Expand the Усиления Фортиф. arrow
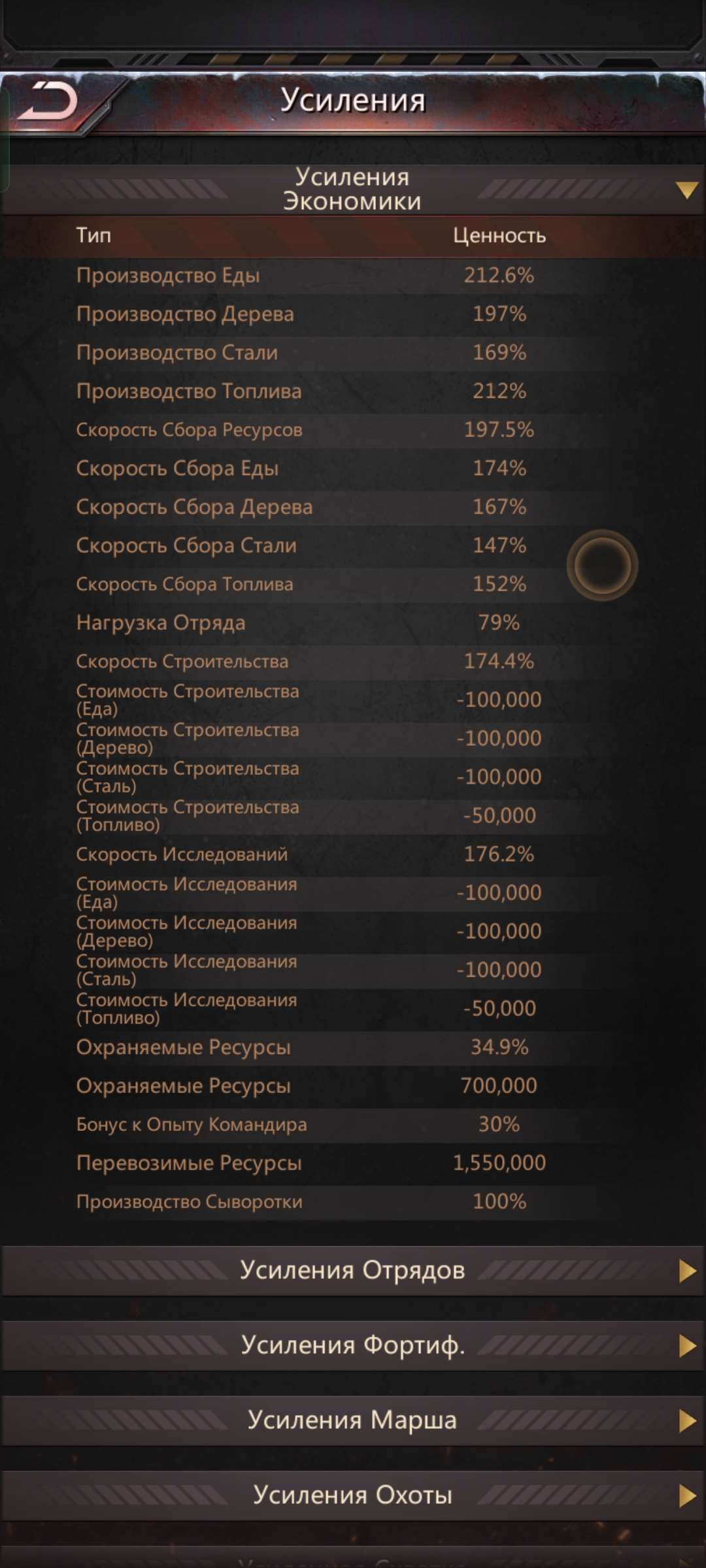 point(686,1346)
